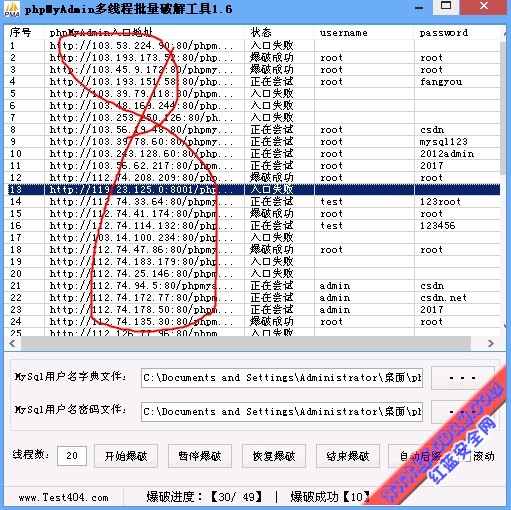511x510 pixels.
Task: Click the horizontal scrollbar right arrow
Action: (491, 343)
